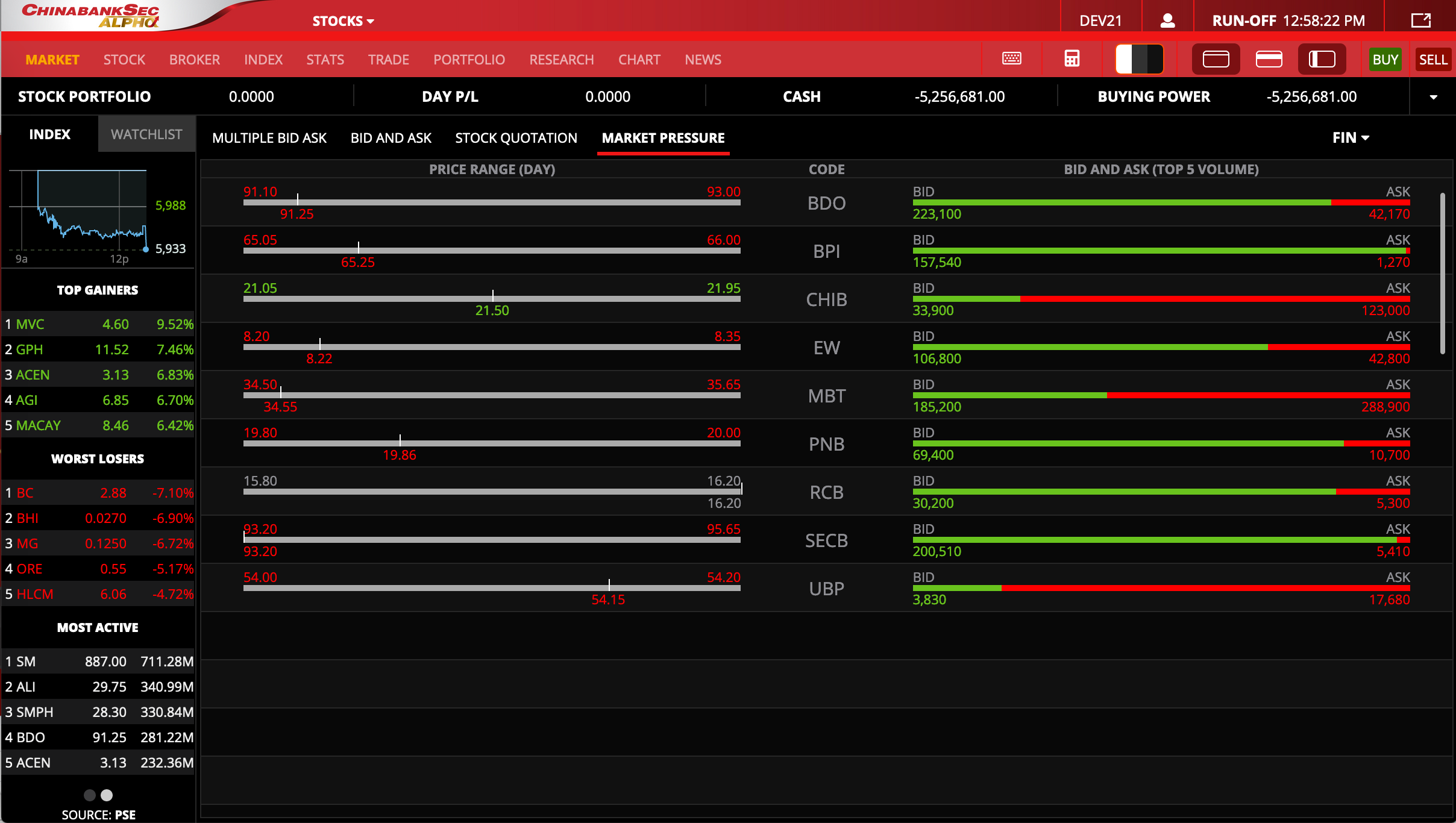Open the CHART menu

639,60
